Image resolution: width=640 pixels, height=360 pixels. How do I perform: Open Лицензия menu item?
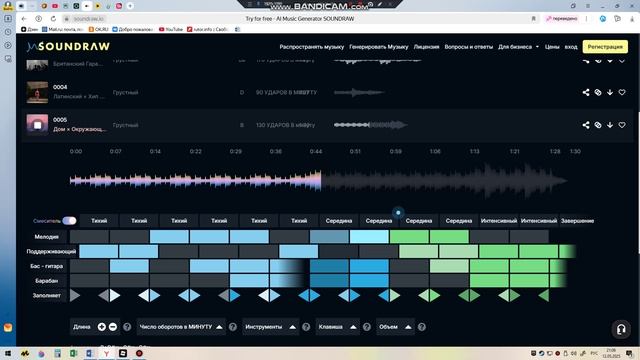click(x=426, y=47)
